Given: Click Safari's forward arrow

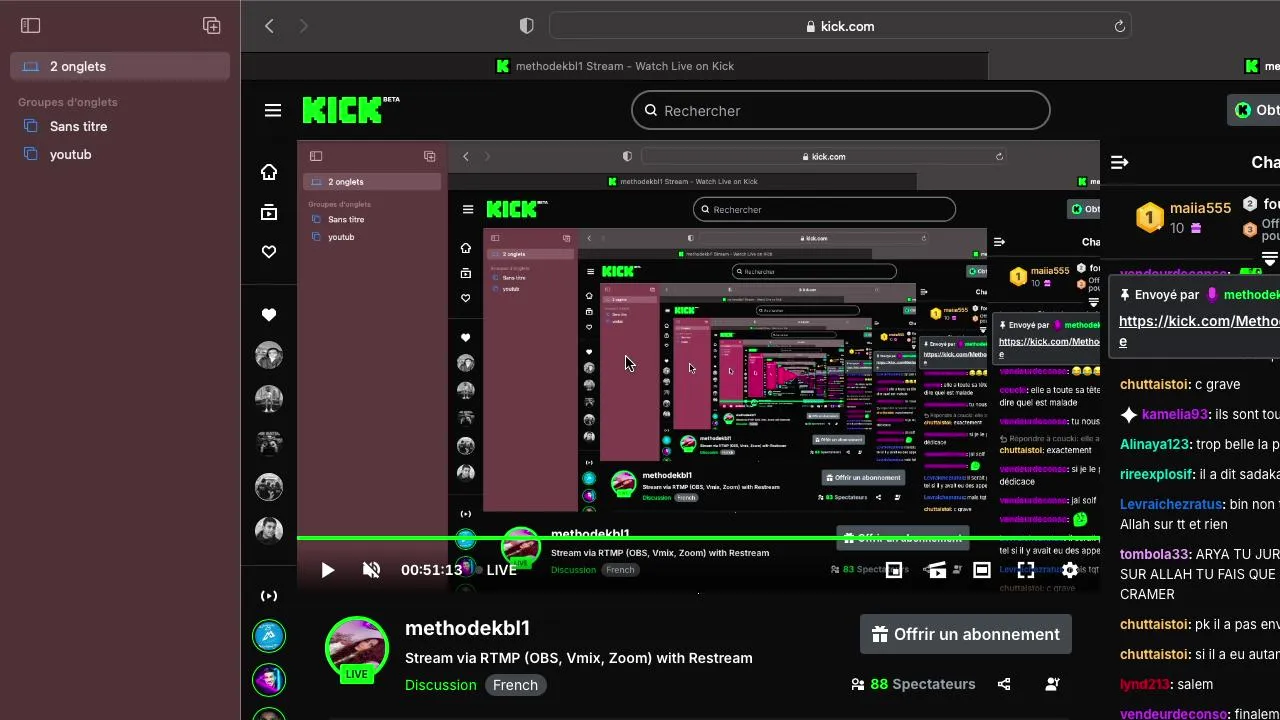Looking at the screenshot, I should (304, 26).
